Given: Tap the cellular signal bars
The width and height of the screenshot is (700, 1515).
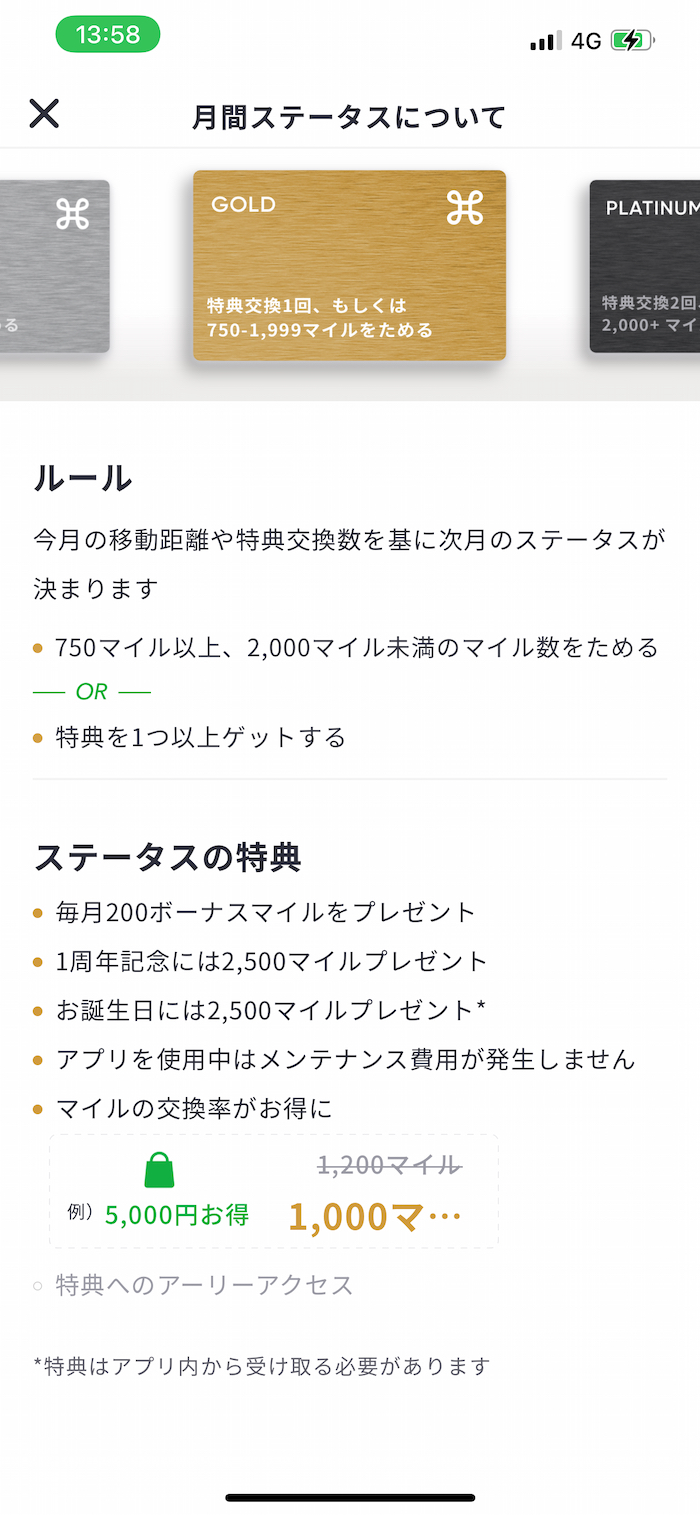Looking at the screenshot, I should click(x=545, y=41).
